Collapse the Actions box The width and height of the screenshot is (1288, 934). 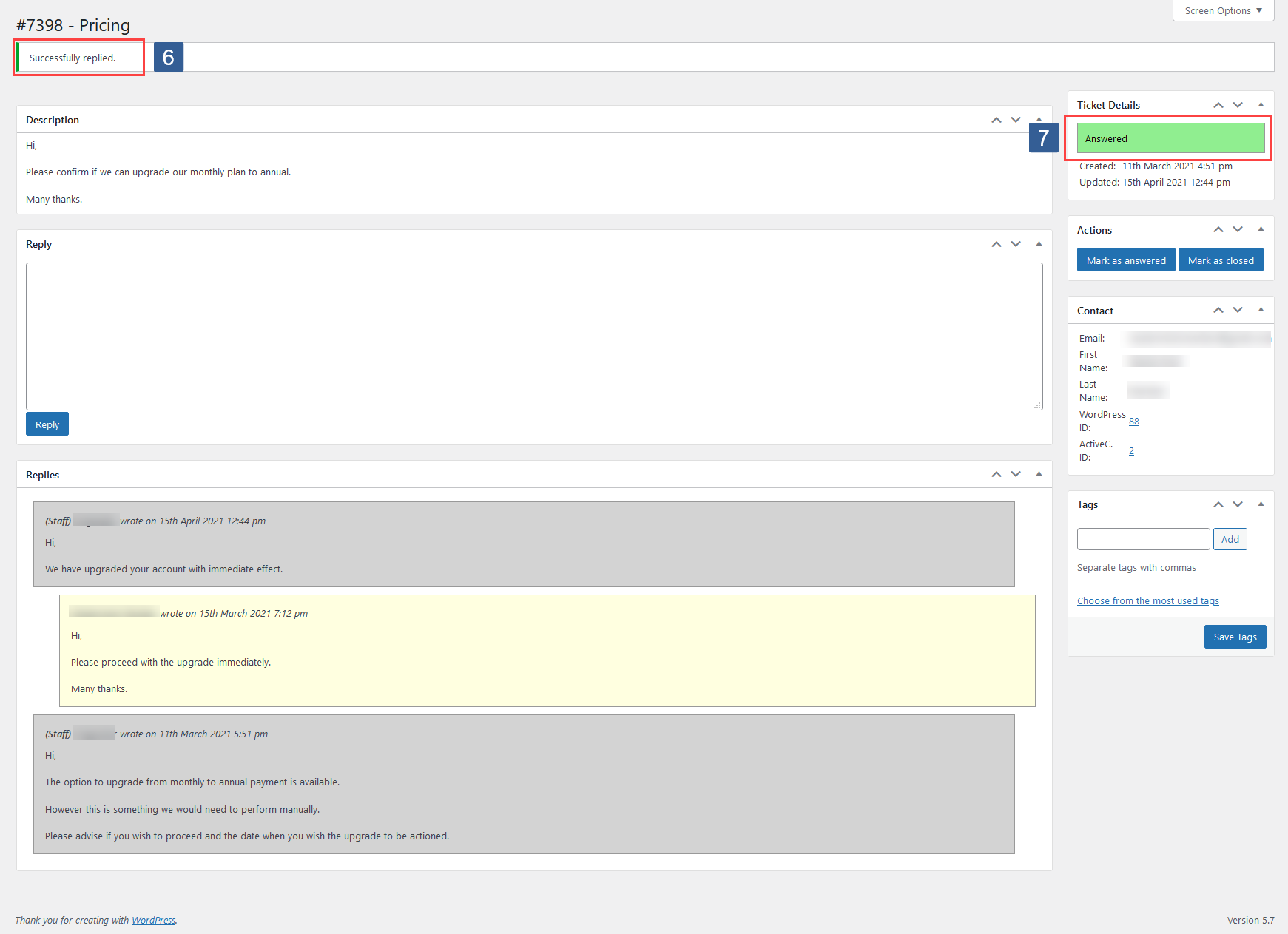pyautogui.click(x=1261, y=229)
